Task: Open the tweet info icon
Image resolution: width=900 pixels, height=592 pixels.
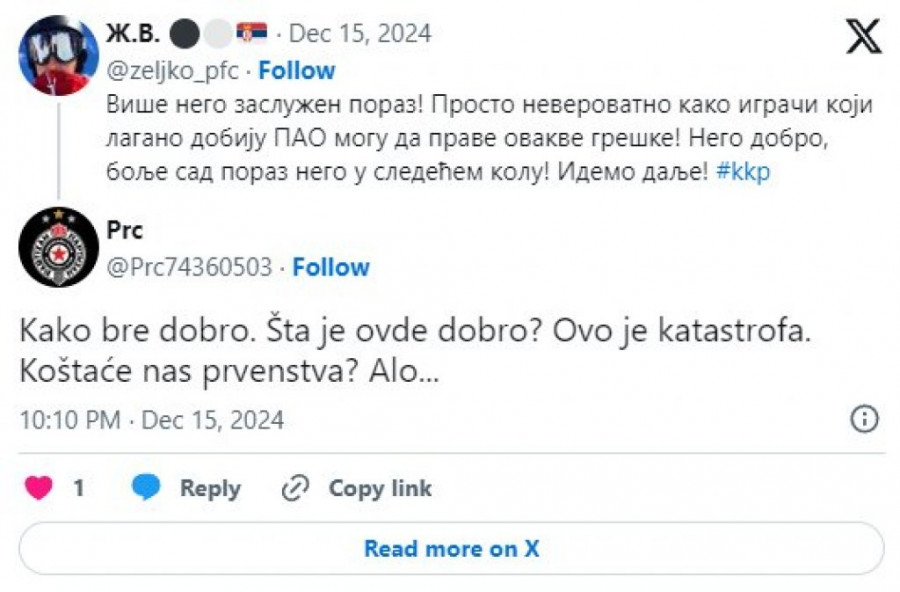Action: pyautogui.click(x=864, y=419)
